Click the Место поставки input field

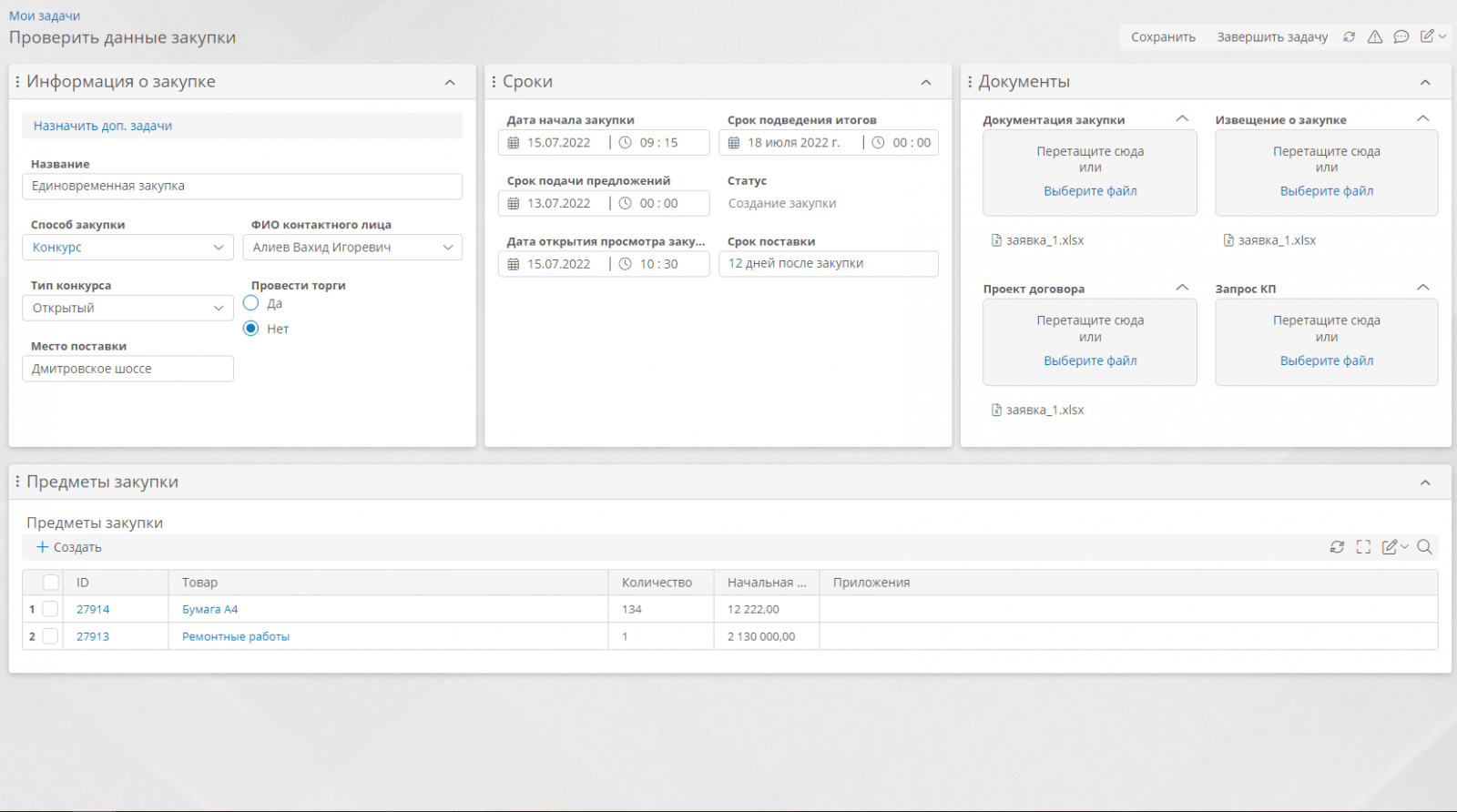127,369
